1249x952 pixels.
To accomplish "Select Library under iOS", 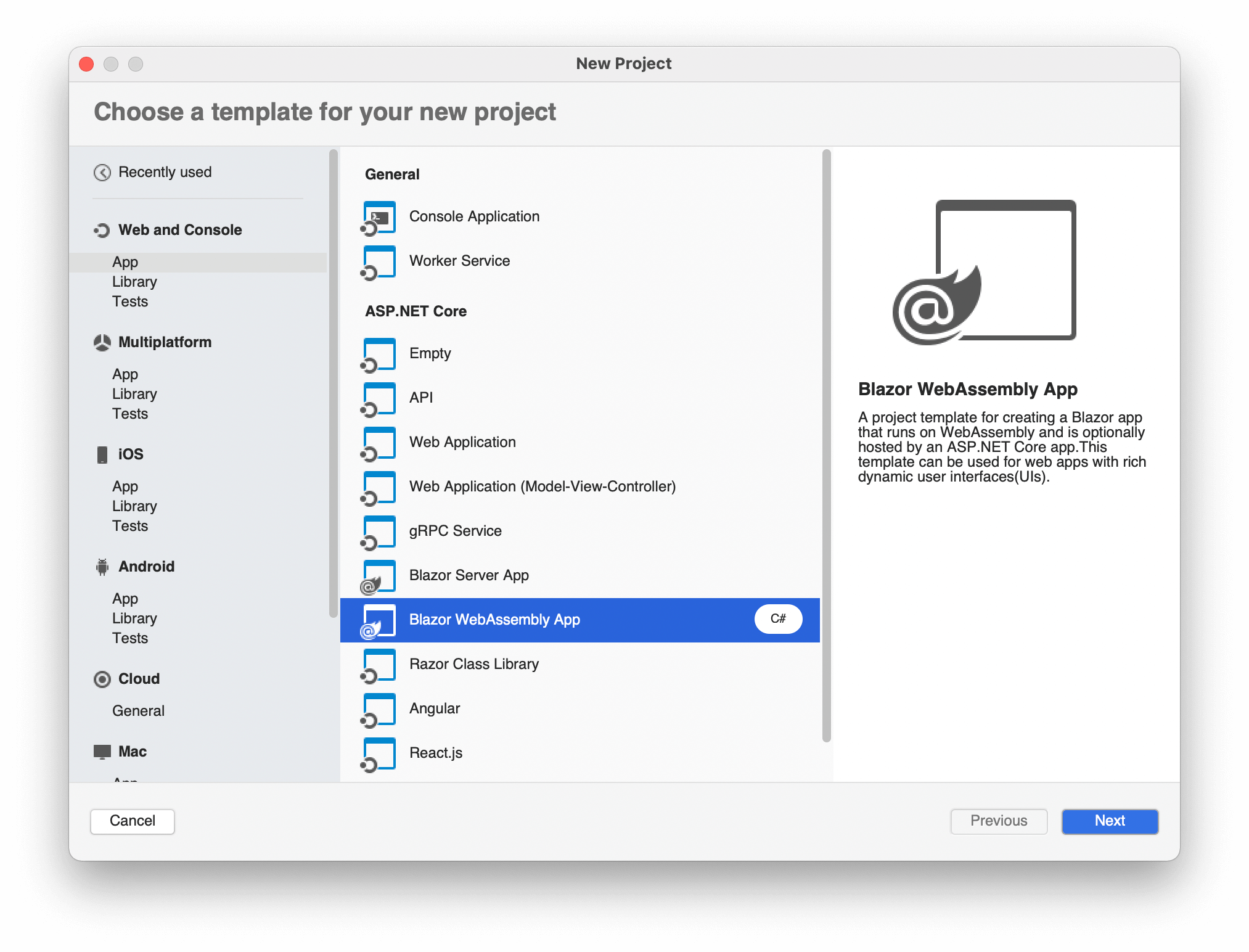I will [x=134, y=506].
